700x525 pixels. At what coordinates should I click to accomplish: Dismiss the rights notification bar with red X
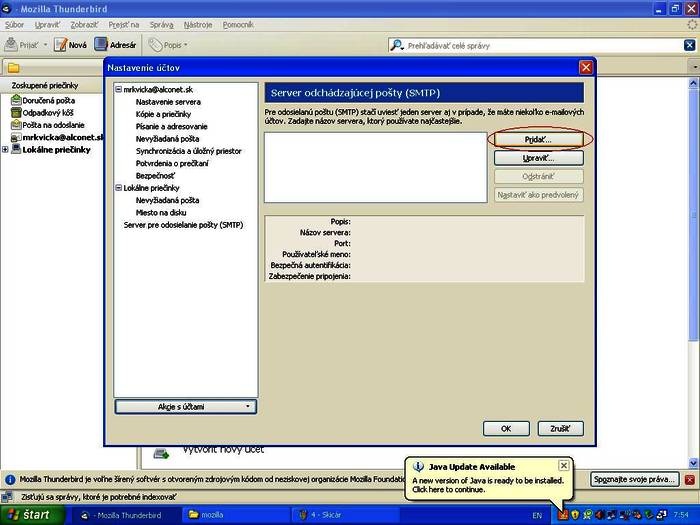(689, 480)
